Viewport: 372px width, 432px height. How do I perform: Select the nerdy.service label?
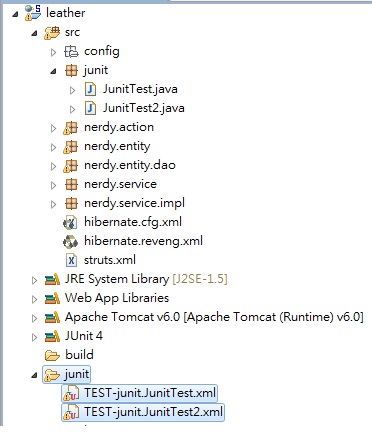pos(120,184)
